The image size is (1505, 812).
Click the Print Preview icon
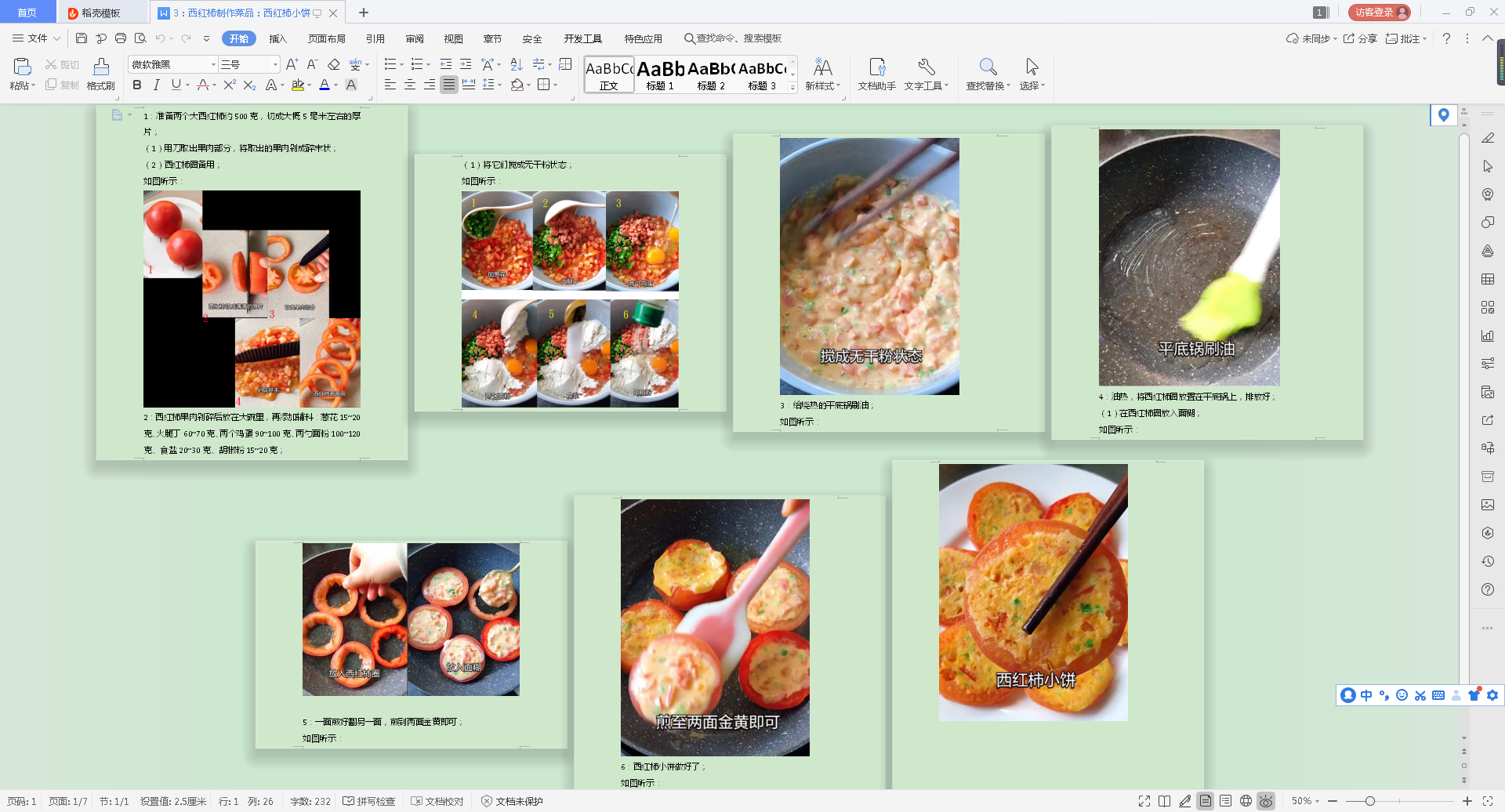[140, 38]
